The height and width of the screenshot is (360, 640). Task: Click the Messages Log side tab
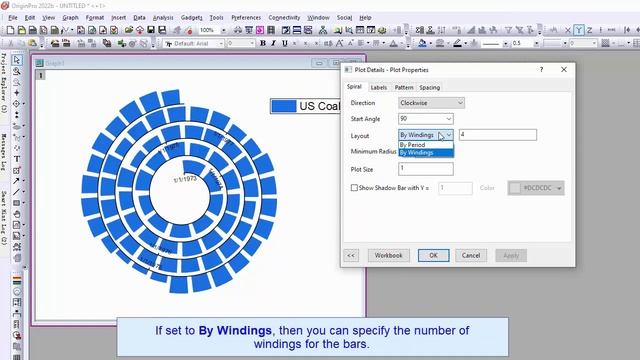[x=4, y=152]
